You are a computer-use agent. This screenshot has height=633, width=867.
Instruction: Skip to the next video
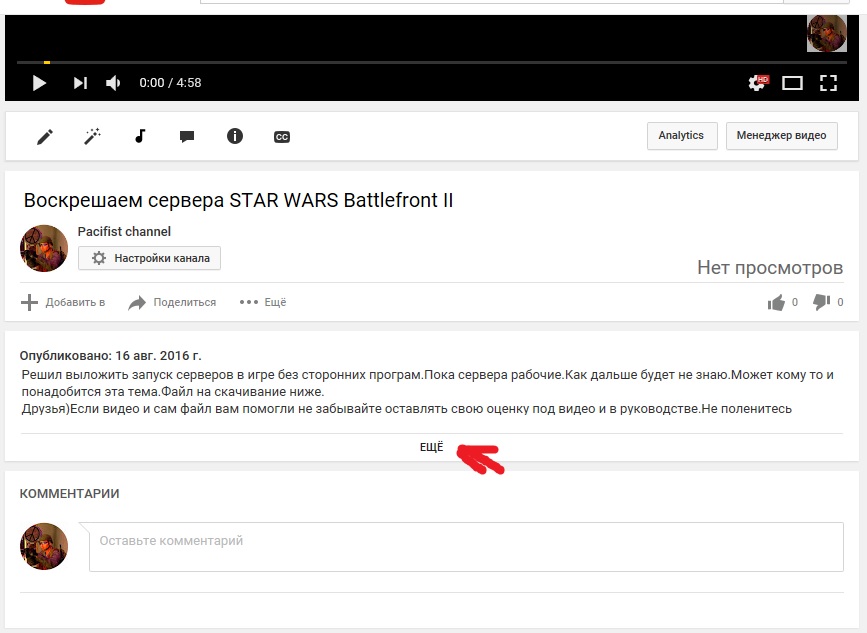click(80, 83)
